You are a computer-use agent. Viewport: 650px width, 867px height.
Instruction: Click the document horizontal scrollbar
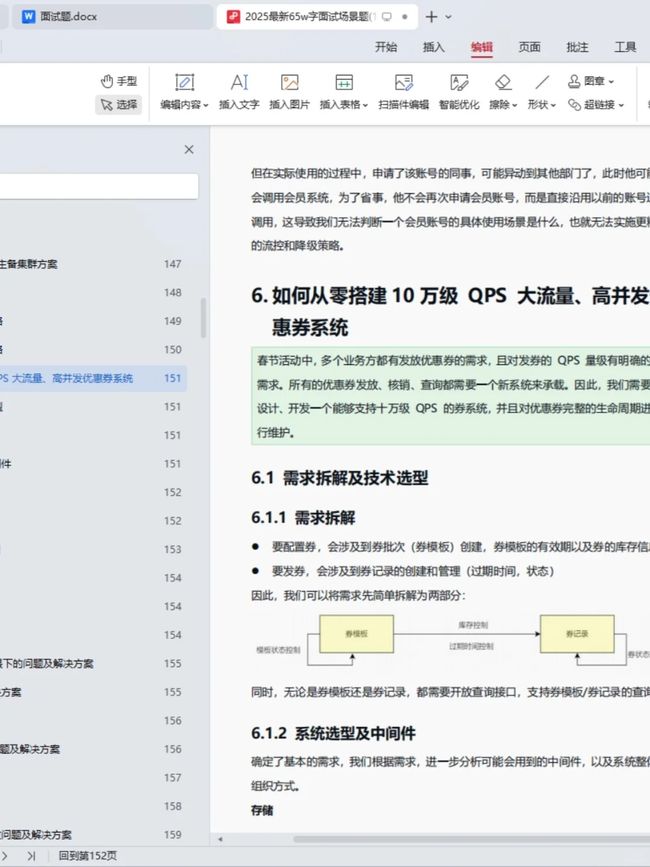(471, 839)
